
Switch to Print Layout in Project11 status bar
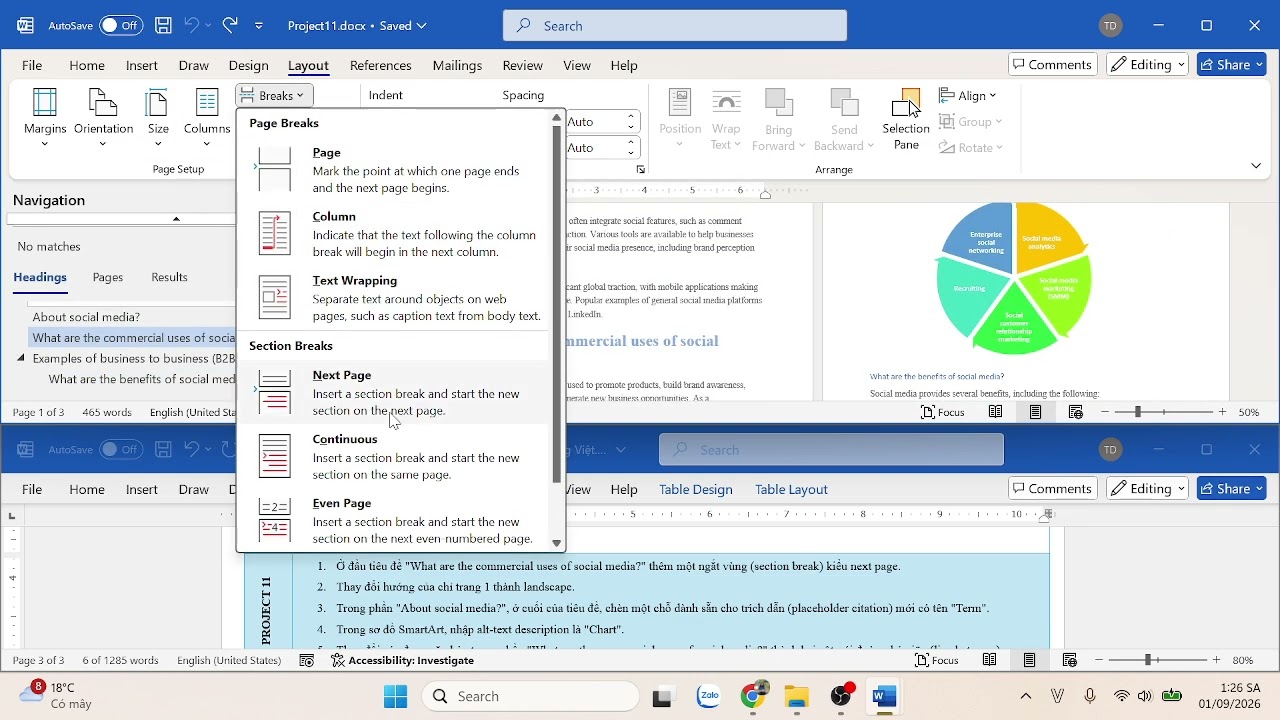pos(1035,412)
